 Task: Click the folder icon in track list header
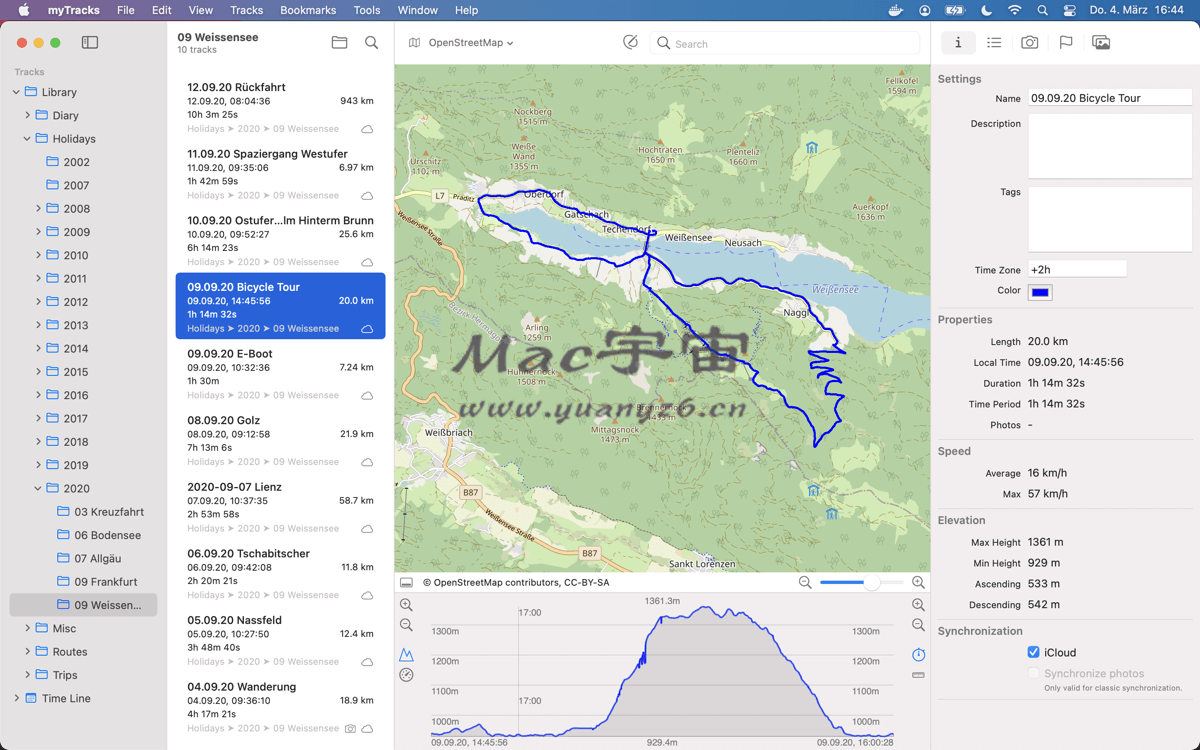point(339,43)
